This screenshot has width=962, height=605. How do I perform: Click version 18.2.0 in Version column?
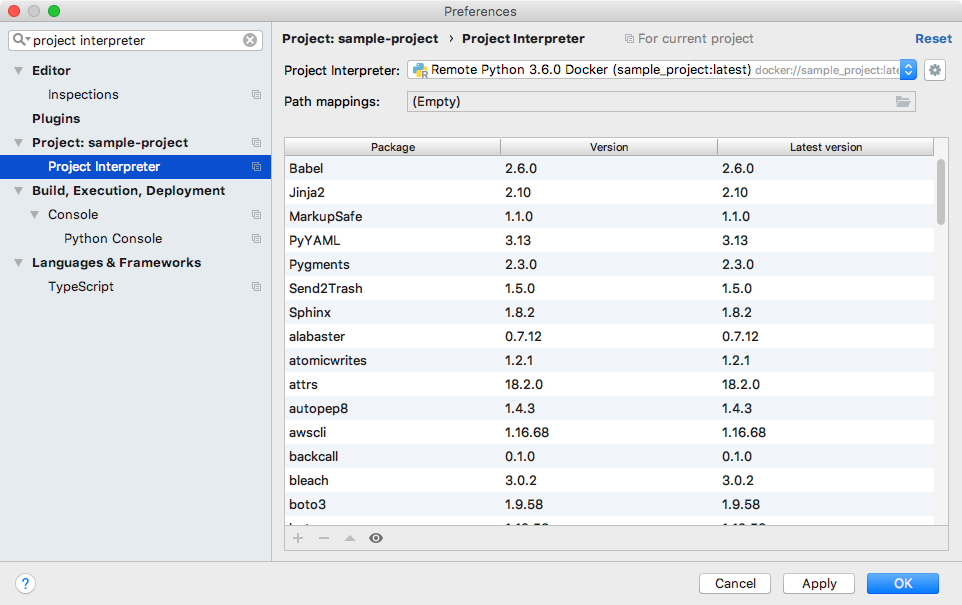coord(523,384)
